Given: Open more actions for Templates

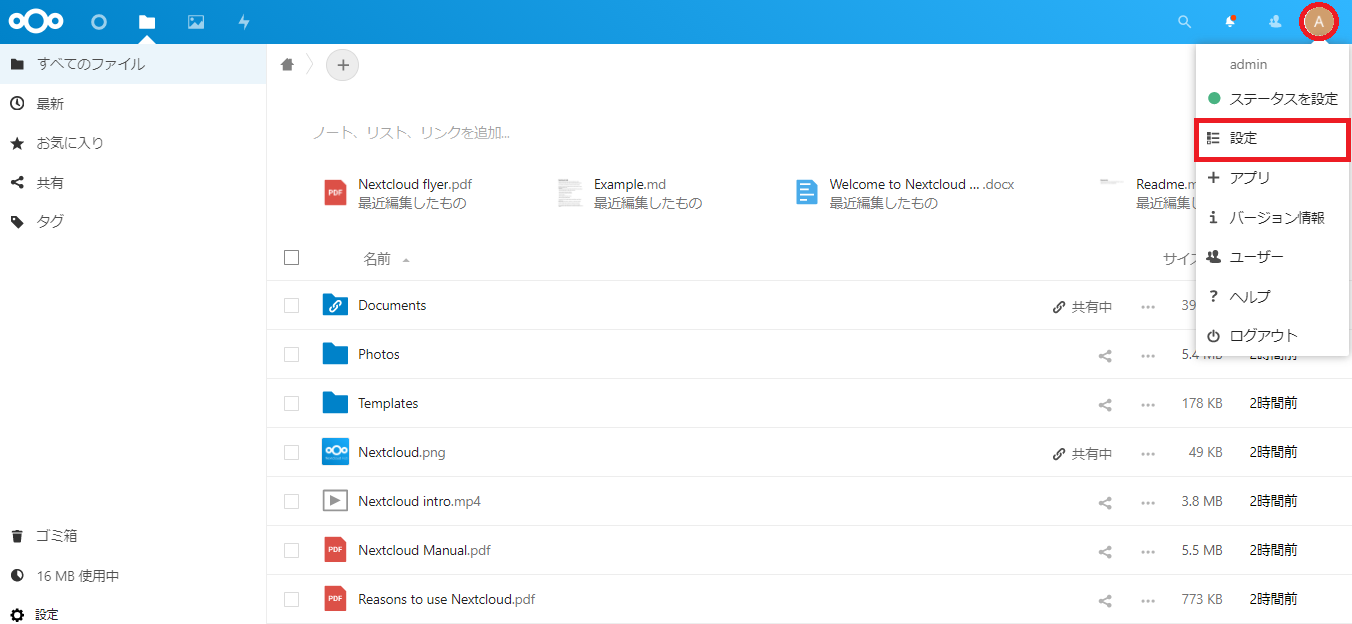Looking at the screenshot, I should pos(1148,404).
